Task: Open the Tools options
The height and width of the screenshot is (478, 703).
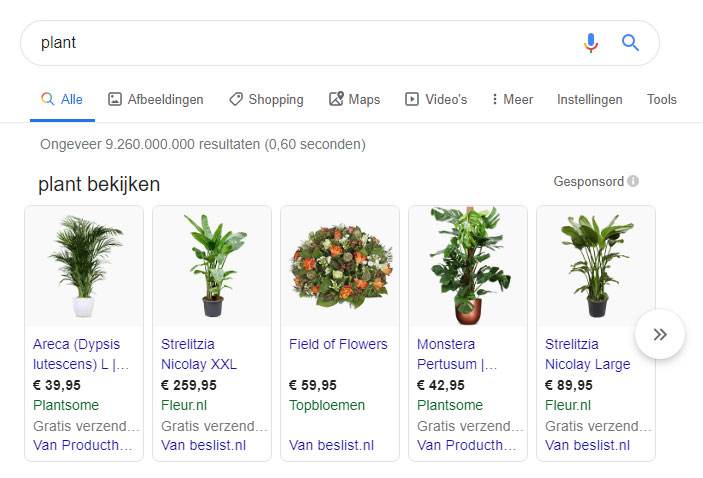Action: [661, 99]
